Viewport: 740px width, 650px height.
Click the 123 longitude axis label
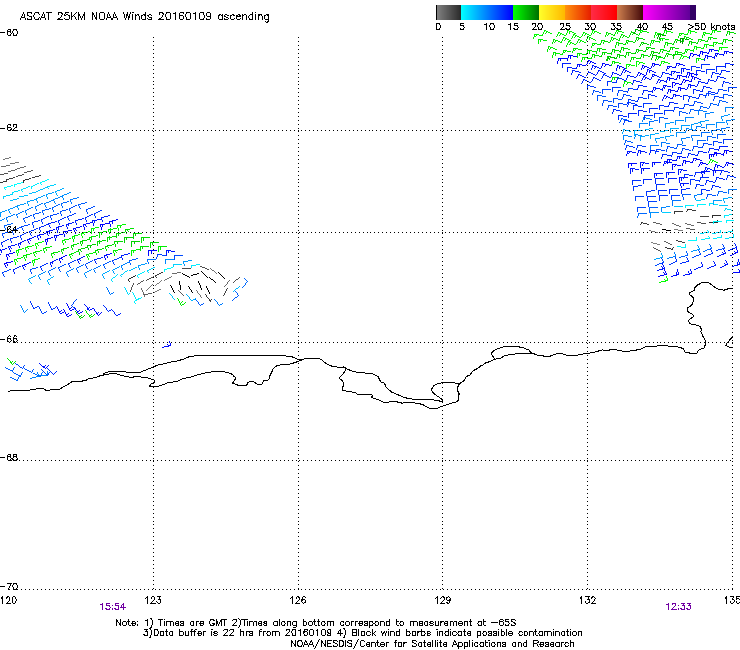click(153, 600)
